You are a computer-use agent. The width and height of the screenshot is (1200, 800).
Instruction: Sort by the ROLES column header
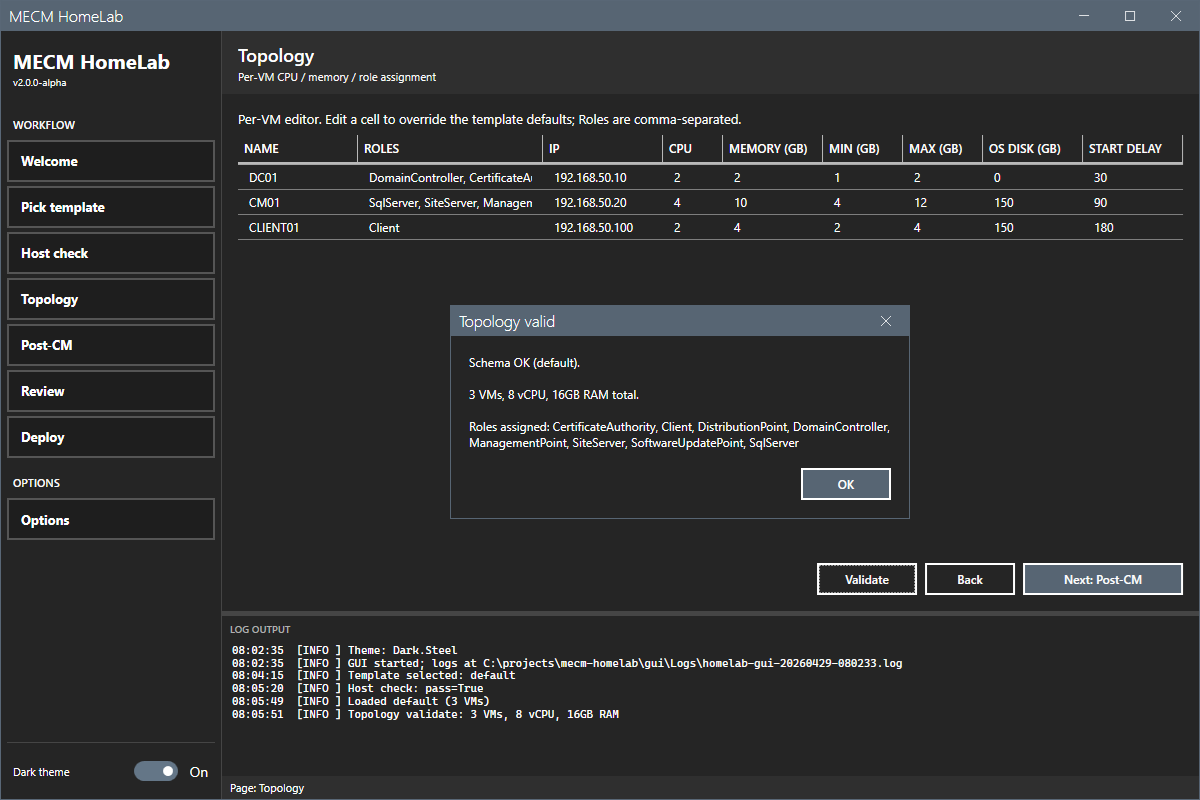click(451, 149)
